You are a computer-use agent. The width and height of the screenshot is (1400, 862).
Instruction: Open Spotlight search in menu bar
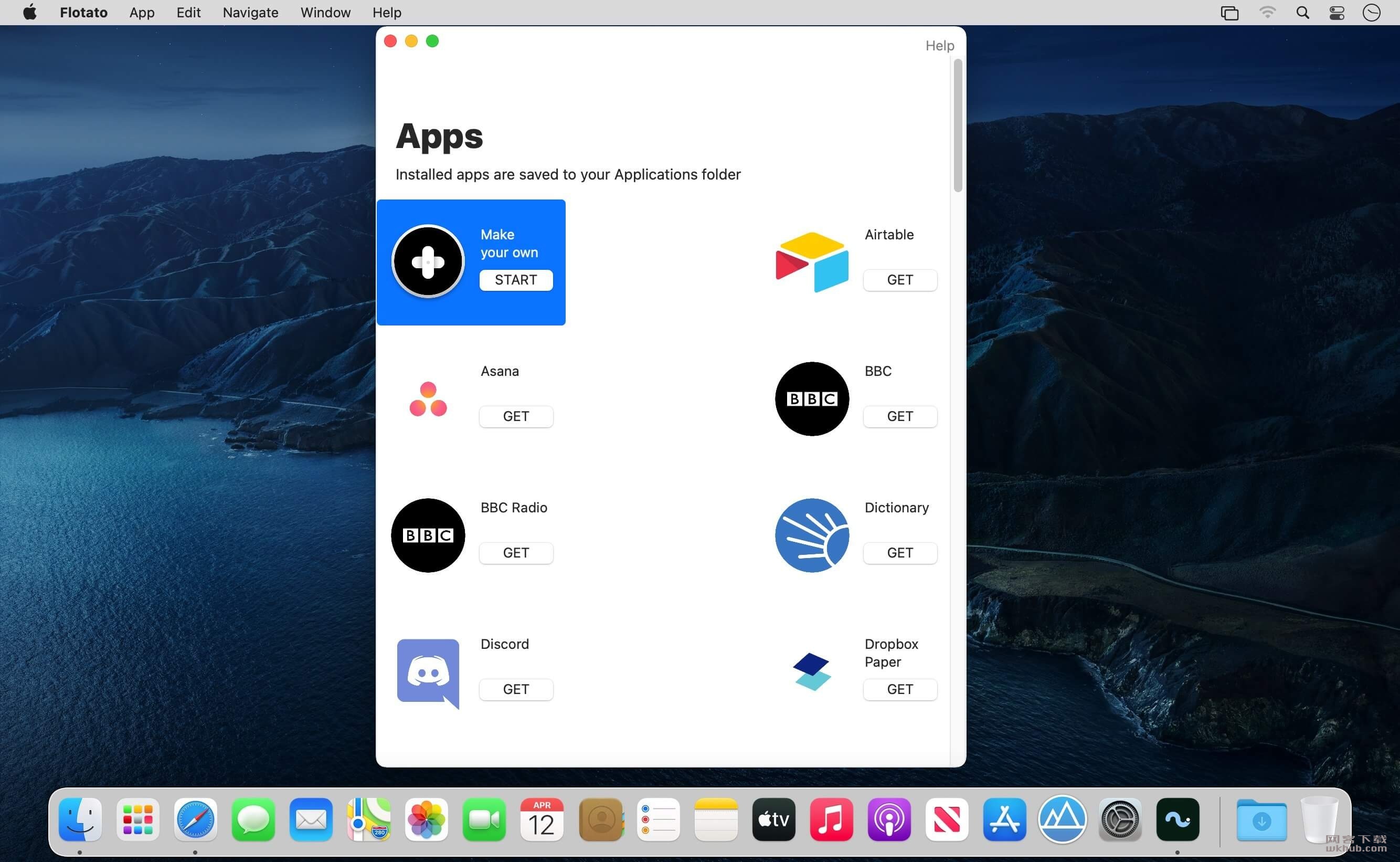tap(1302, 13)
